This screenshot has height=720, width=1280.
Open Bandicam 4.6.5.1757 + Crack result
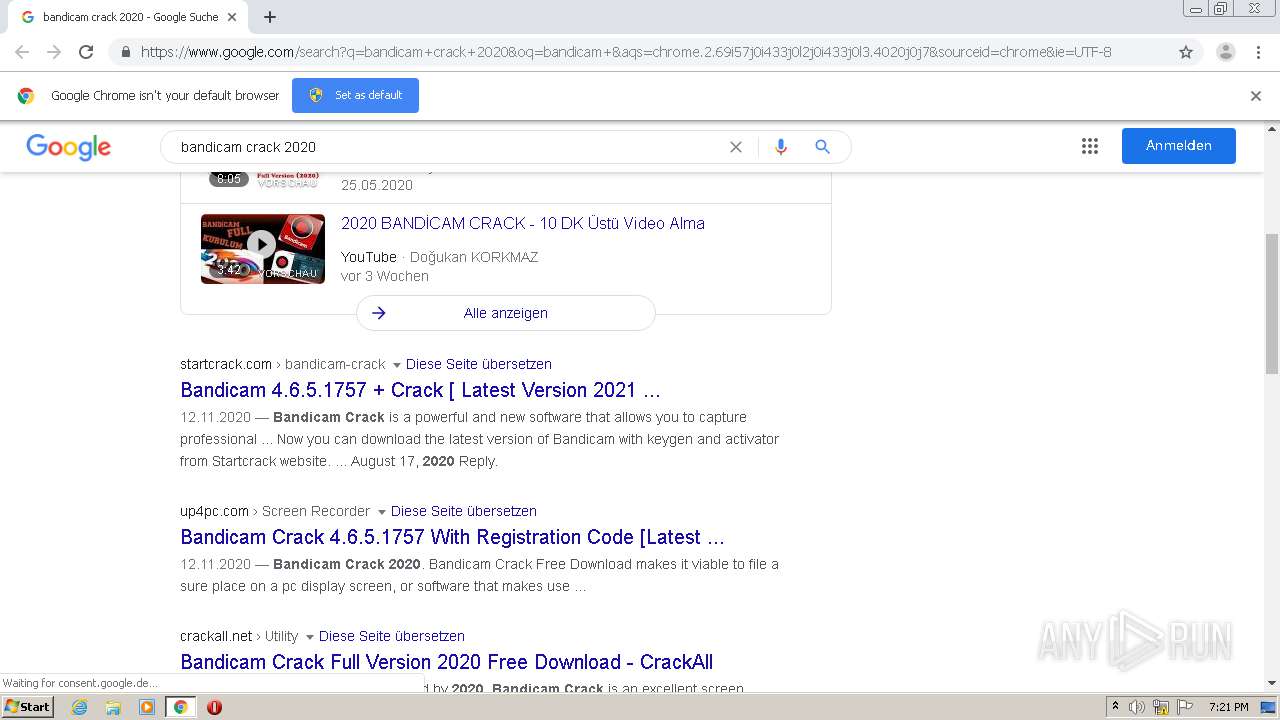pos(420,390)
